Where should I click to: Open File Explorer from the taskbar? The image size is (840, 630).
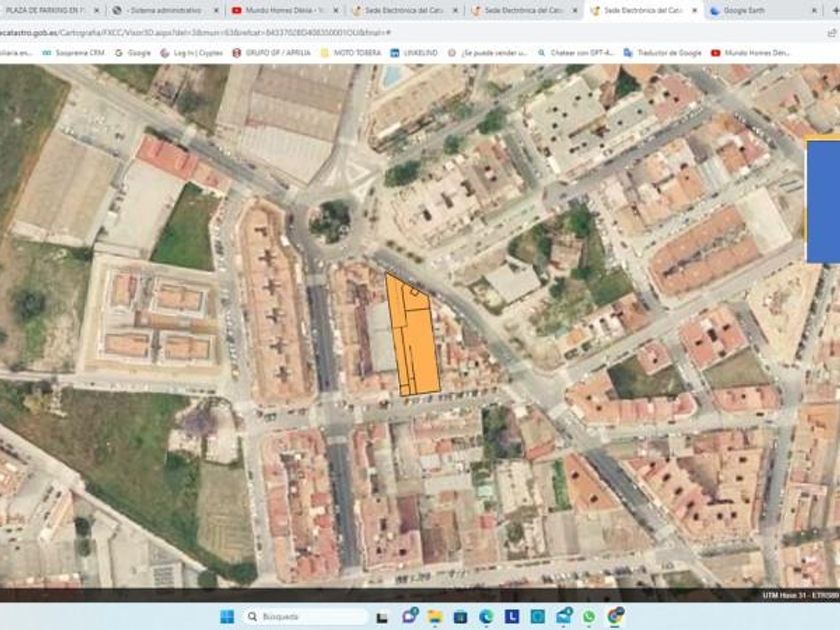pos(435,616)
